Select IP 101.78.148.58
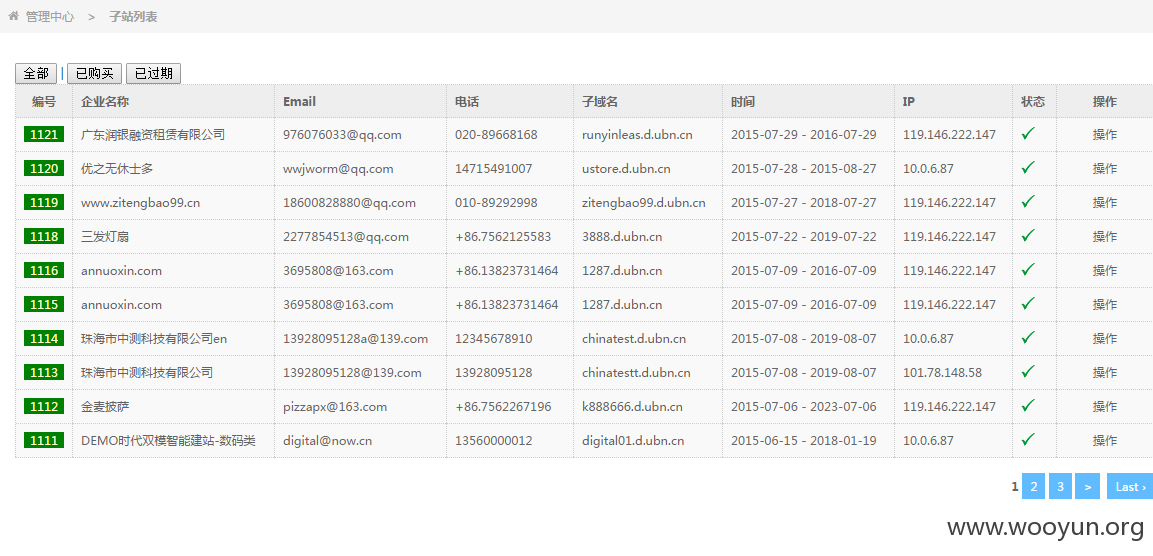 coord(942,372)
